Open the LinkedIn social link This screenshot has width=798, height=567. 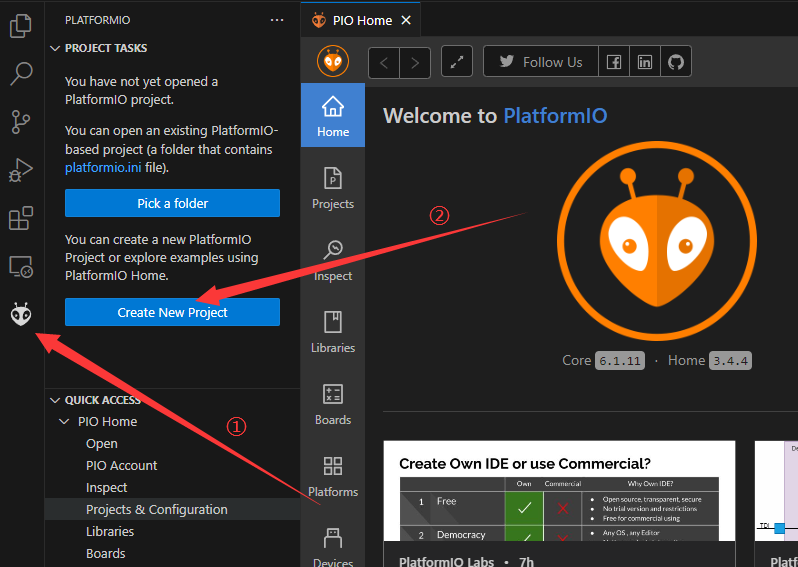click(x=645, y=62)
